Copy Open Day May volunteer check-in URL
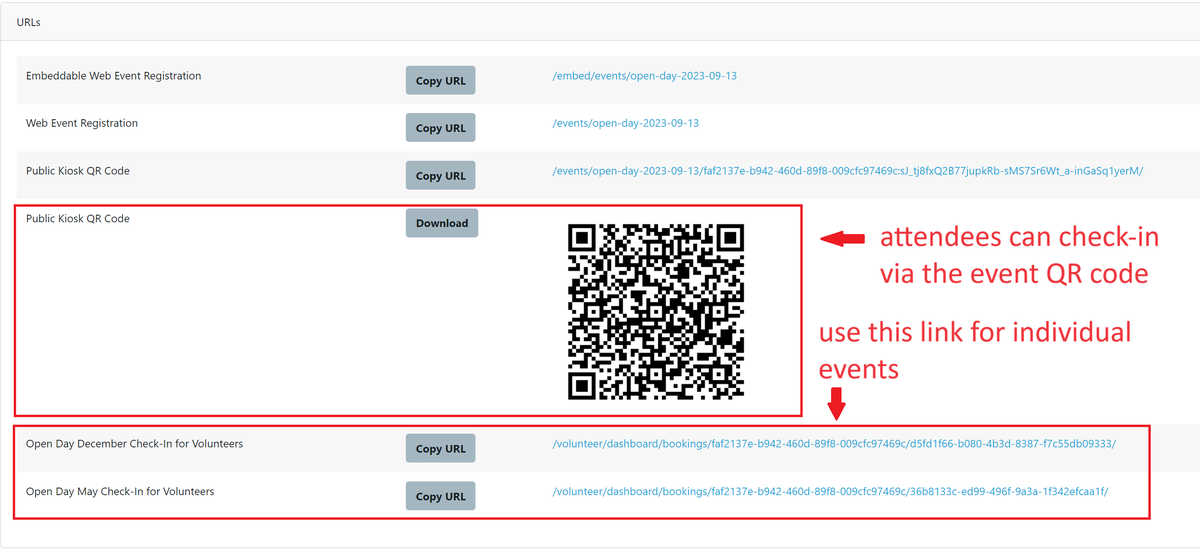Viewport: 1200px width, 550px height. 440,496
